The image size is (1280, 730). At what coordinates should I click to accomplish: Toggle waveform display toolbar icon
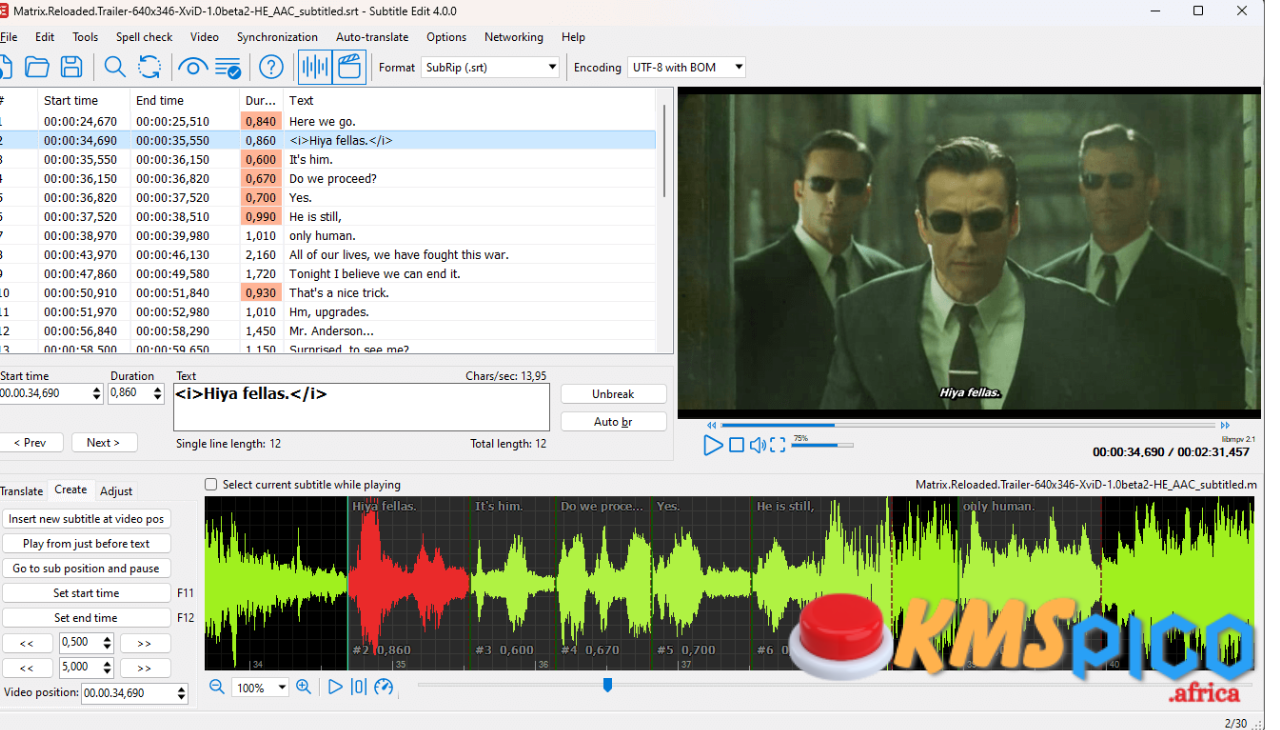[x=315, y=67]
